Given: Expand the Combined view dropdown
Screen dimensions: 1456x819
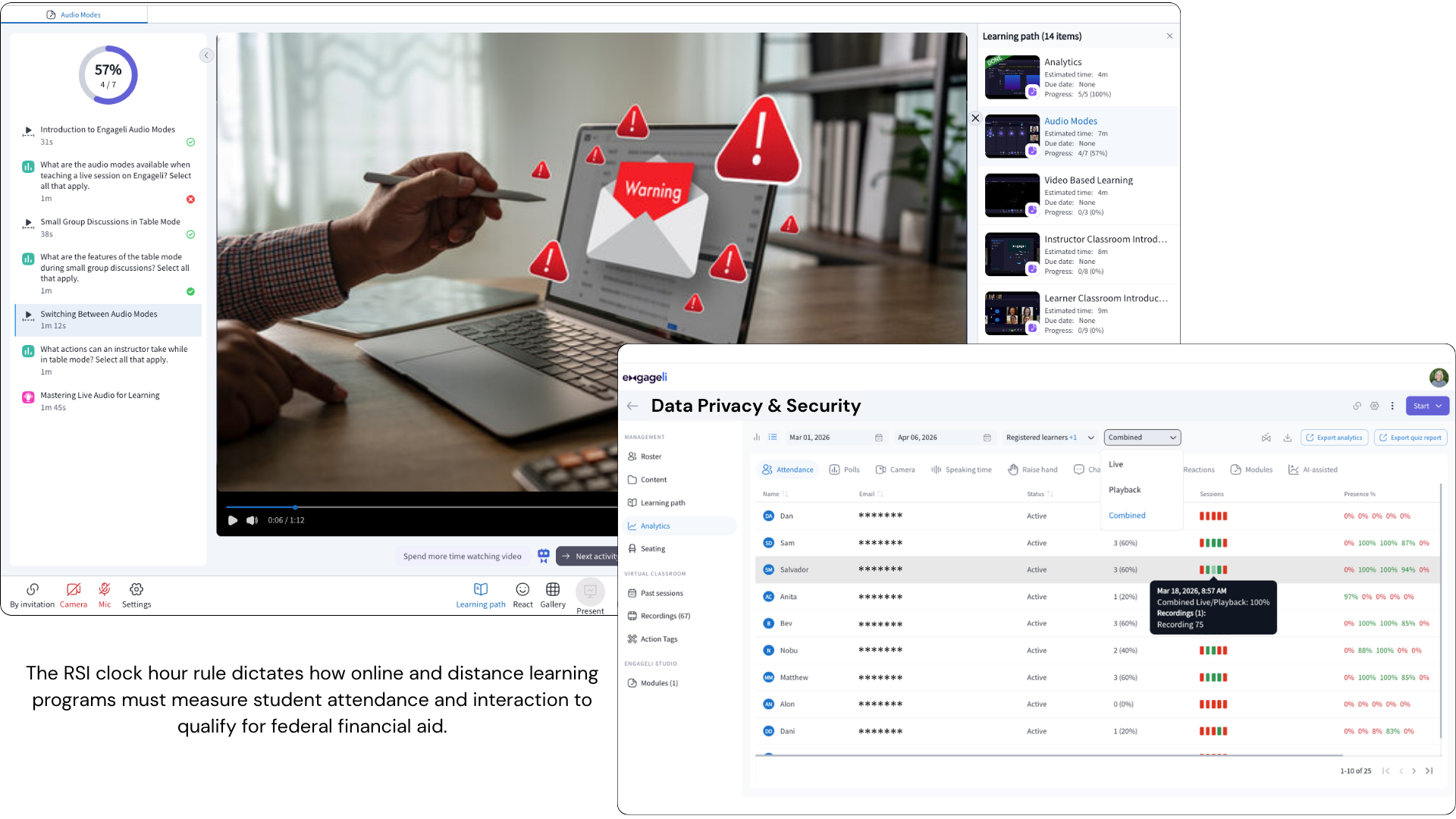Looking at the screenshot, I should click(1142, 438).
